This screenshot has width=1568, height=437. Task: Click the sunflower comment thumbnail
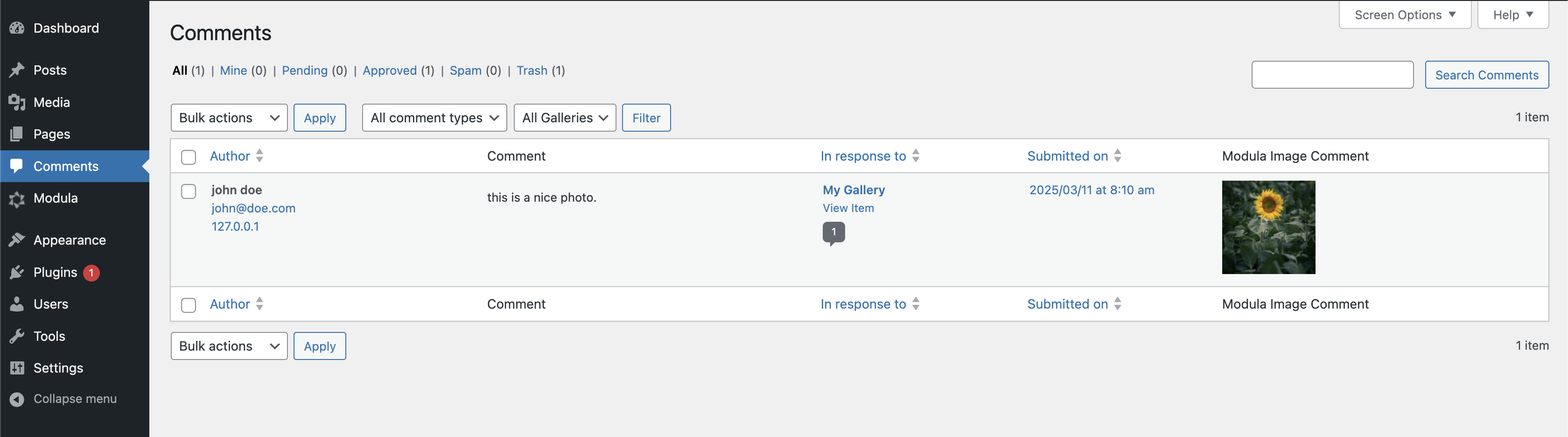click(x=1268, y=227)
